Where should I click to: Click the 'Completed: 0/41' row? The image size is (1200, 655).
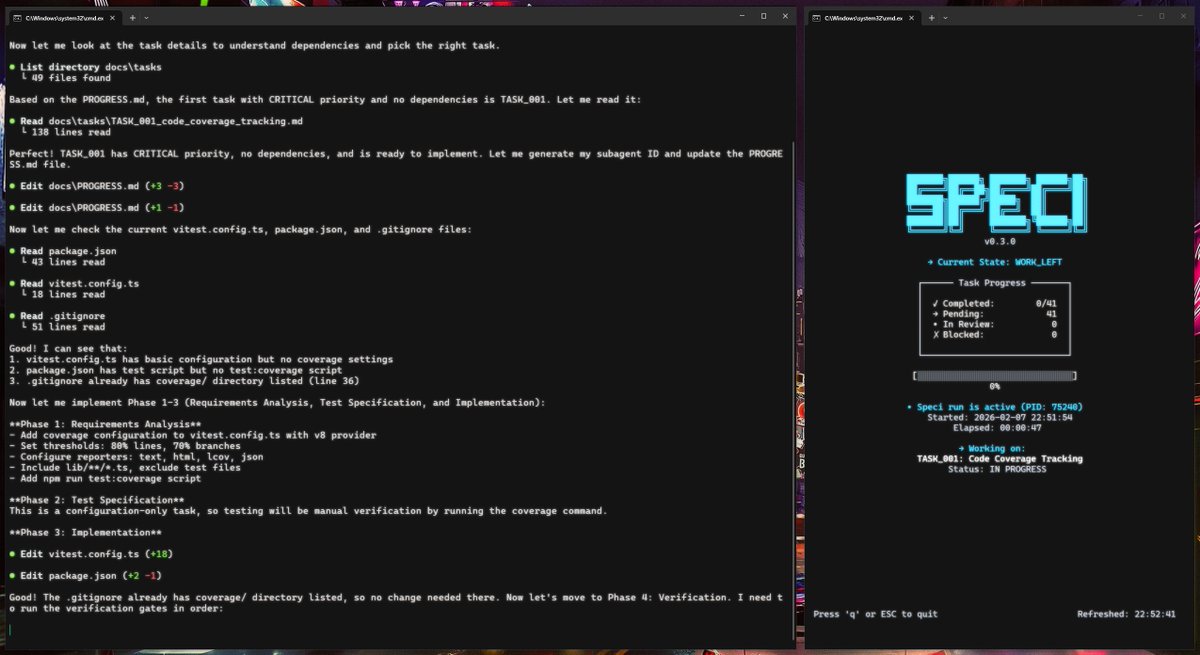(x=995, y=303)
